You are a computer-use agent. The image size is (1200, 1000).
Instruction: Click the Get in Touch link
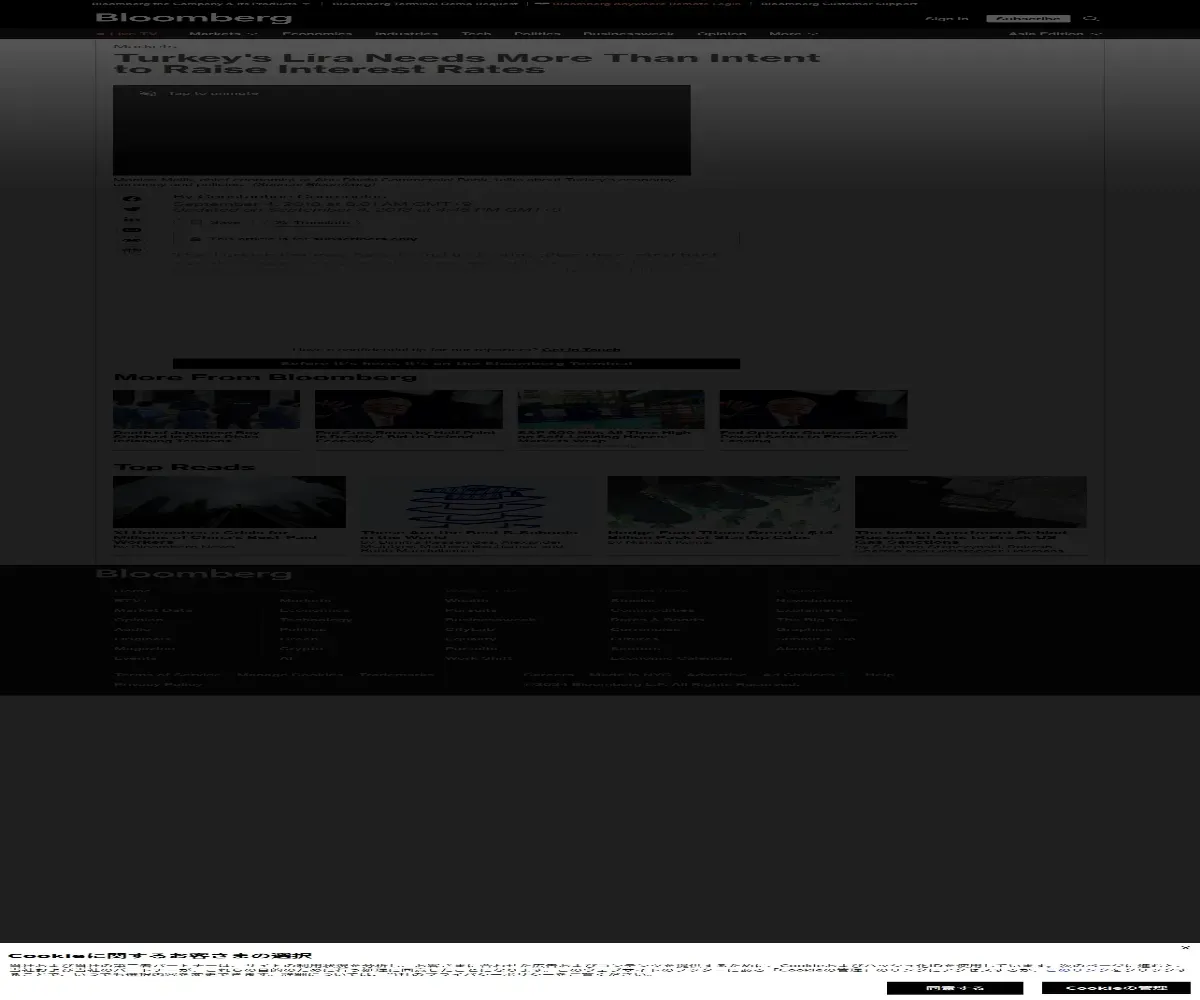[581, 350]
